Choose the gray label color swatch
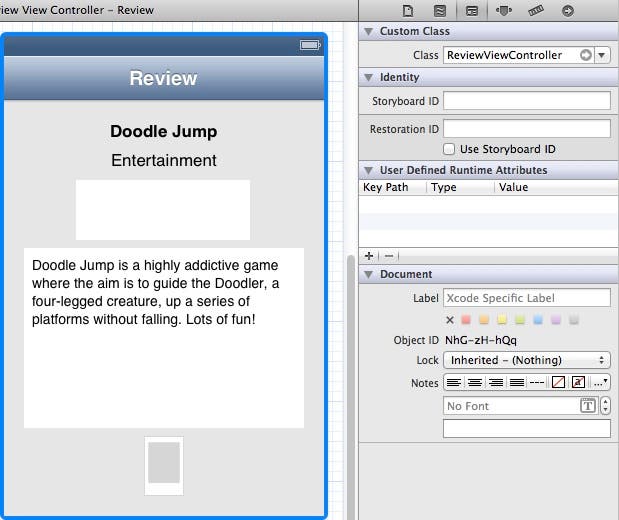 click(x=574, y=319)
